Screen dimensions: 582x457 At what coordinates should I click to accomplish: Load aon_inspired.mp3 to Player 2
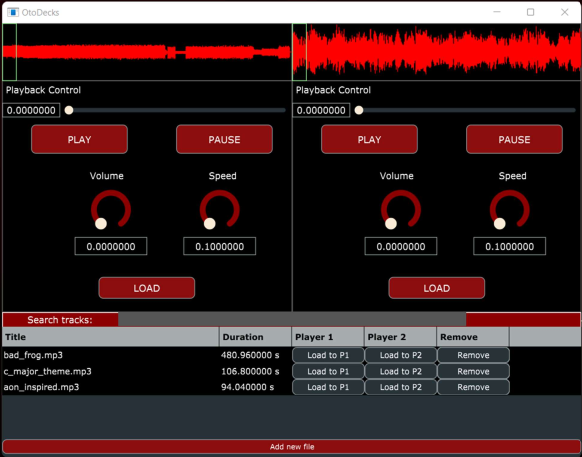(x=400, y=387)
